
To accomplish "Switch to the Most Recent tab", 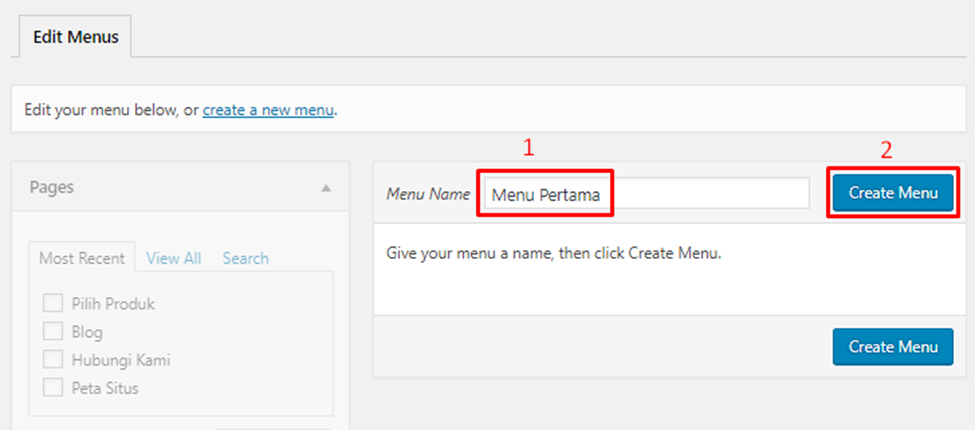I will click(x=82, y=258).
